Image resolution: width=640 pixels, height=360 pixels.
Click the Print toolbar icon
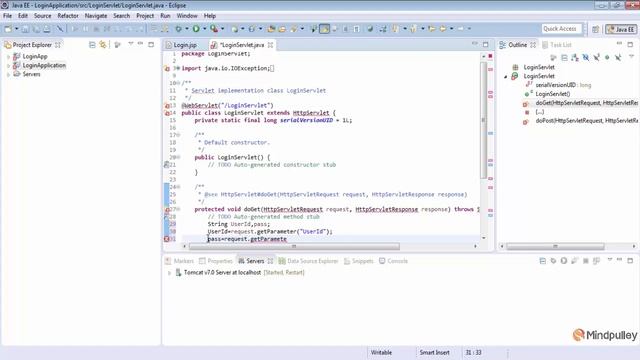(x=47, y=29)
